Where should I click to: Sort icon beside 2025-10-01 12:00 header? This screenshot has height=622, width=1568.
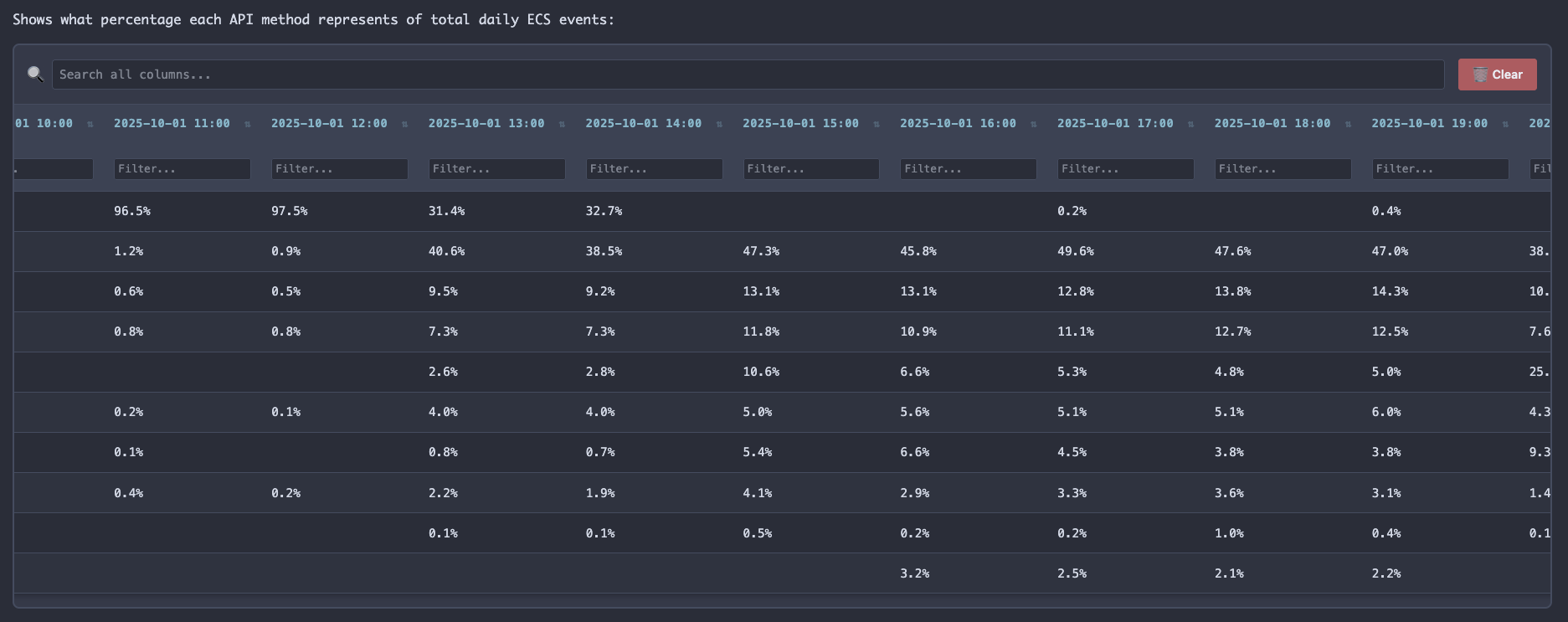(405, 124)
